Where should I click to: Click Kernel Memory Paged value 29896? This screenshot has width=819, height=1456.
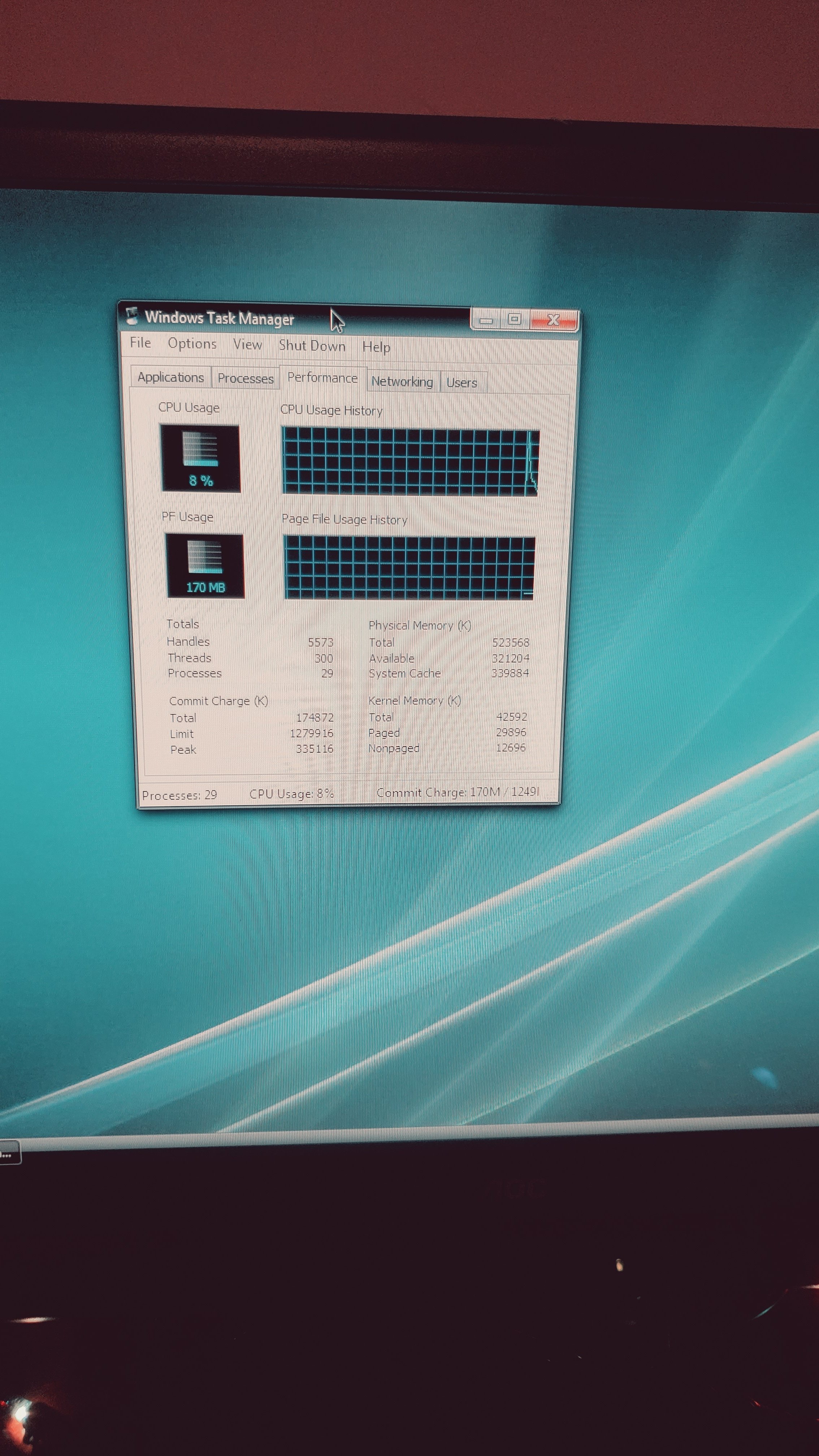tap(511, 732)
